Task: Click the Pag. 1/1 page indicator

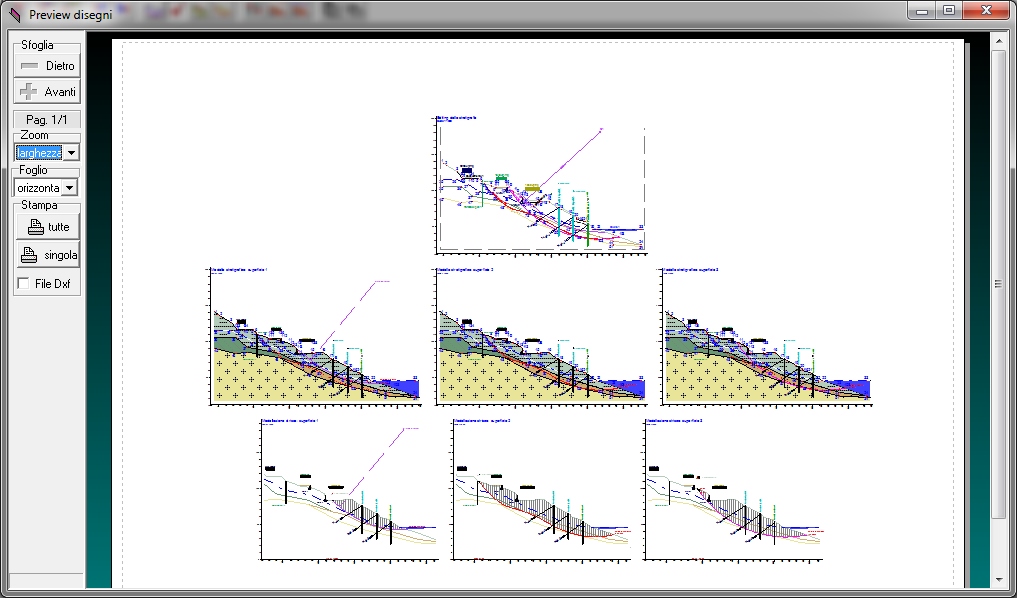Action: pos(47,119)
